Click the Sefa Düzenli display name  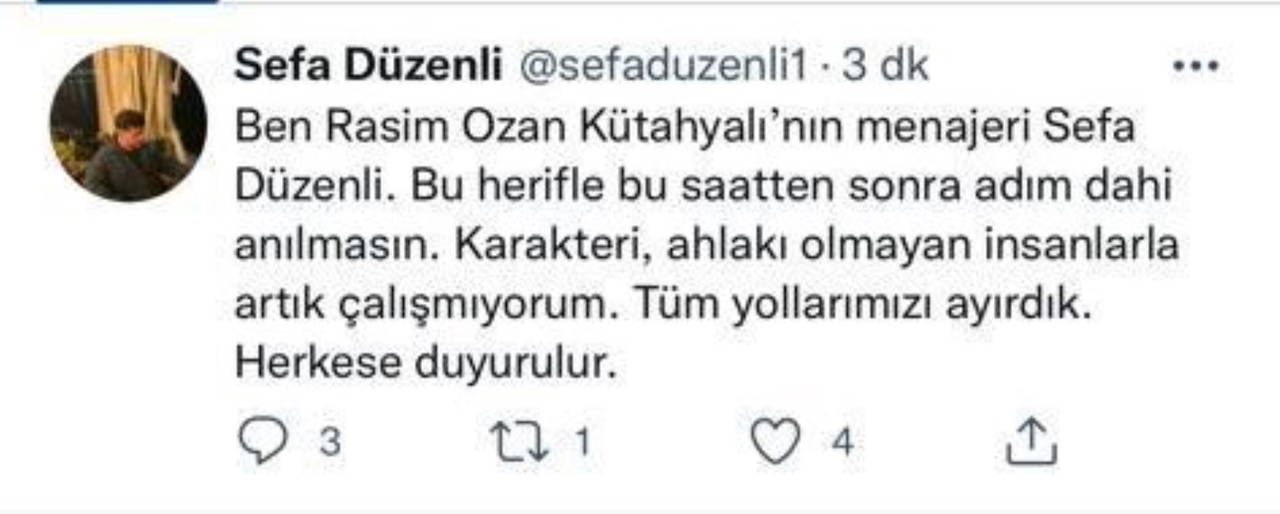point(367,67)
